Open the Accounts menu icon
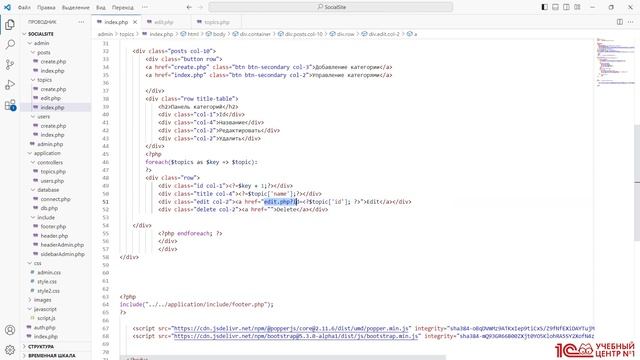This screenshot has height=360, width=640. (x=10, y=330)
